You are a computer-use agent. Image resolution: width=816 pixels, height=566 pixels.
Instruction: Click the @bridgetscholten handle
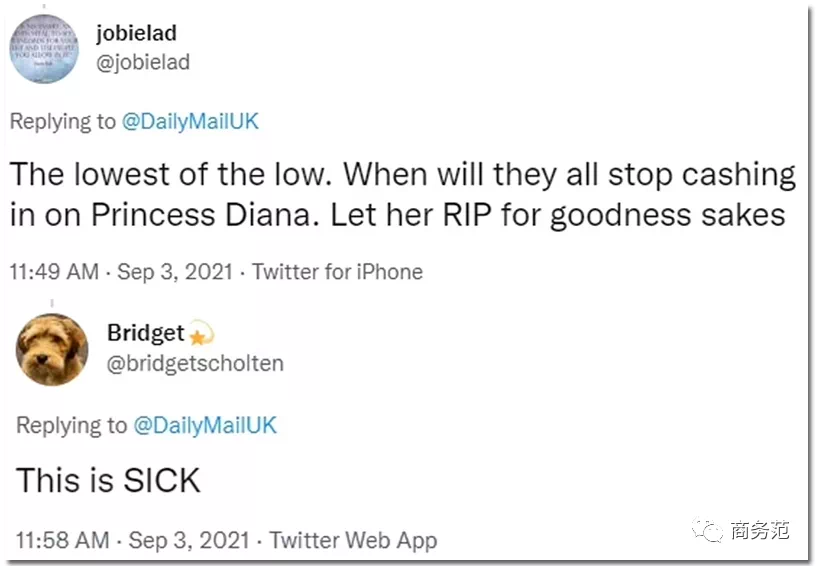[x=195, y=363]
